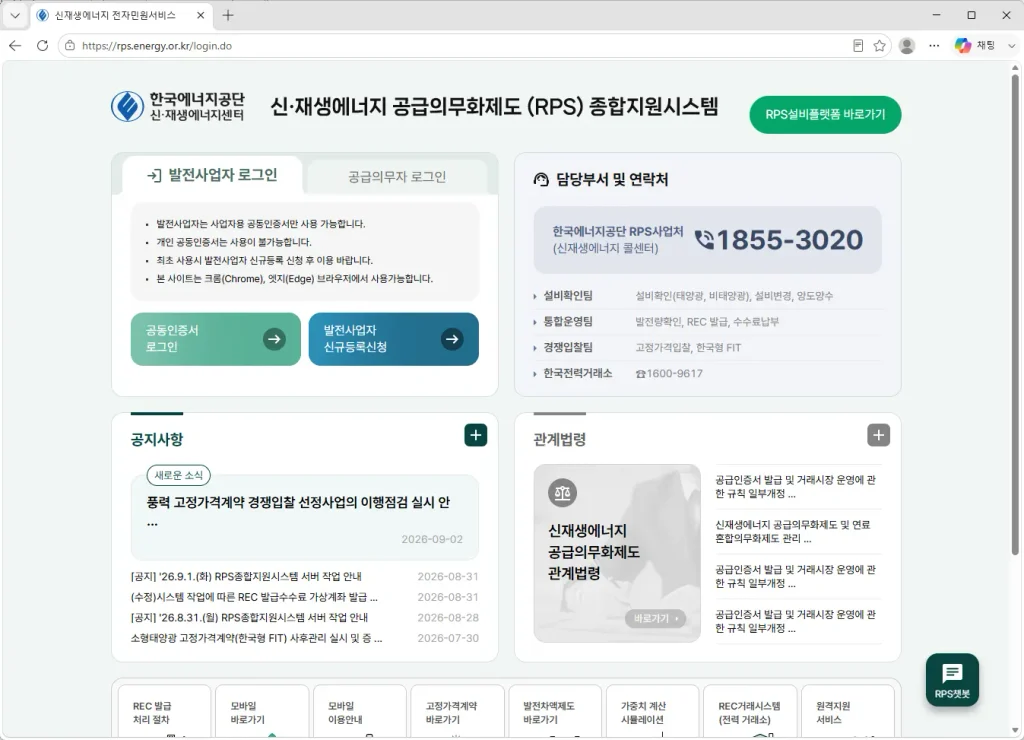Image resolution: width=1024 pixels, height=740 pixels.
Task: Open the 풍력 고정가격계약 경쟁입찰 notice card
Action: (x=304, y=517)
